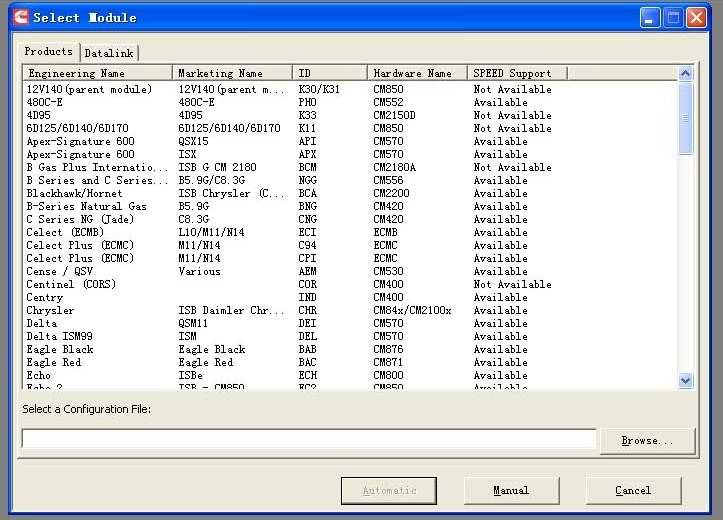Click the CM530 hardware name cell
This screenshot has height=520, width=723.
(388, 271)
